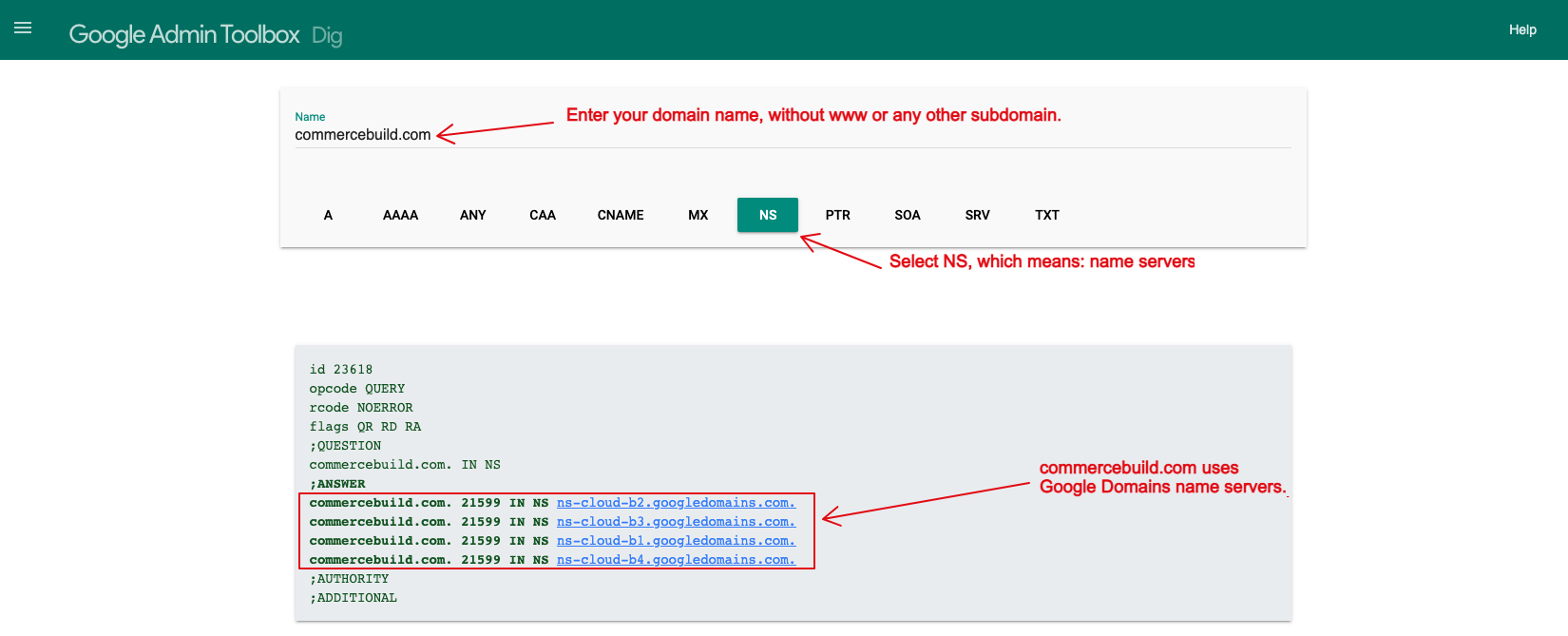Viewport: 1568px width, 636px height.
Task: Select the CNAME record type
Action: click(621, 215)
